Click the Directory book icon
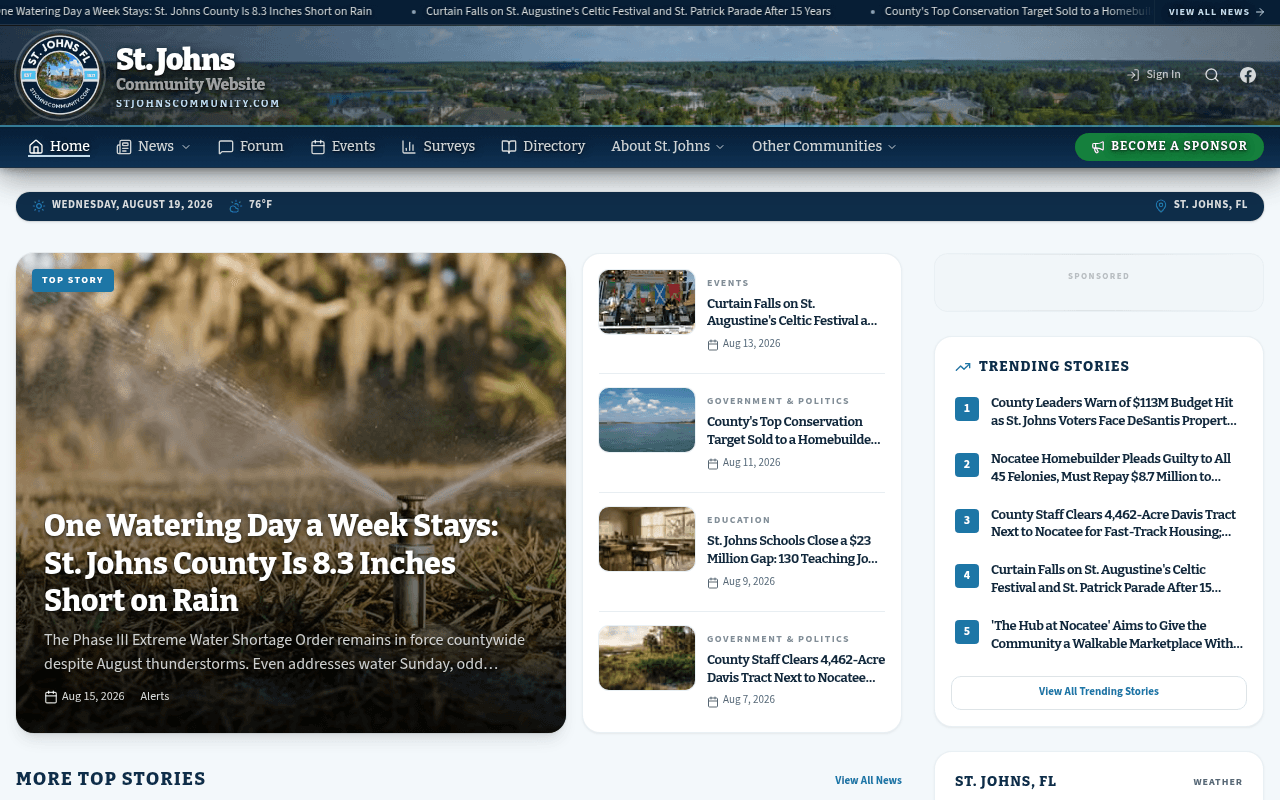 509,147
